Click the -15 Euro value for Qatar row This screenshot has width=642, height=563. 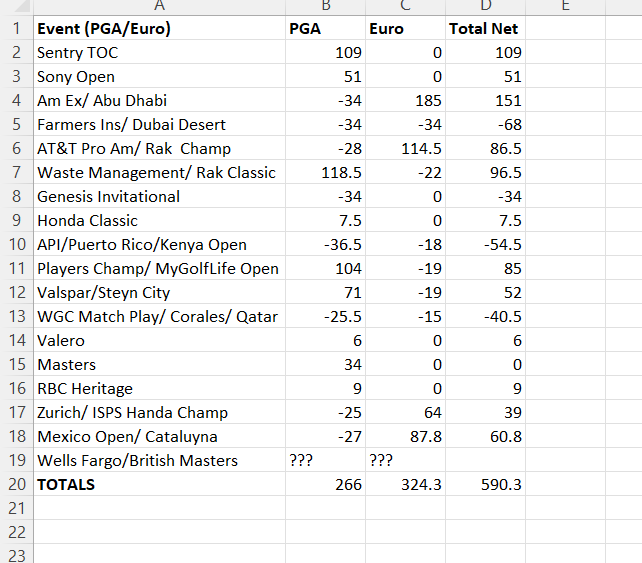(405, 316)
